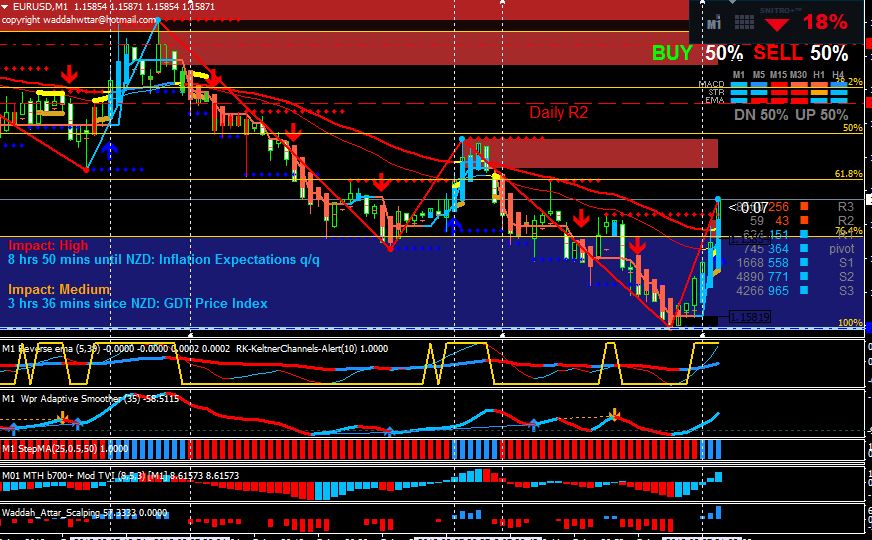This screenshot has width=872, height=540.
Task: Click the green BUY label
Action: [x=672, y=53]
